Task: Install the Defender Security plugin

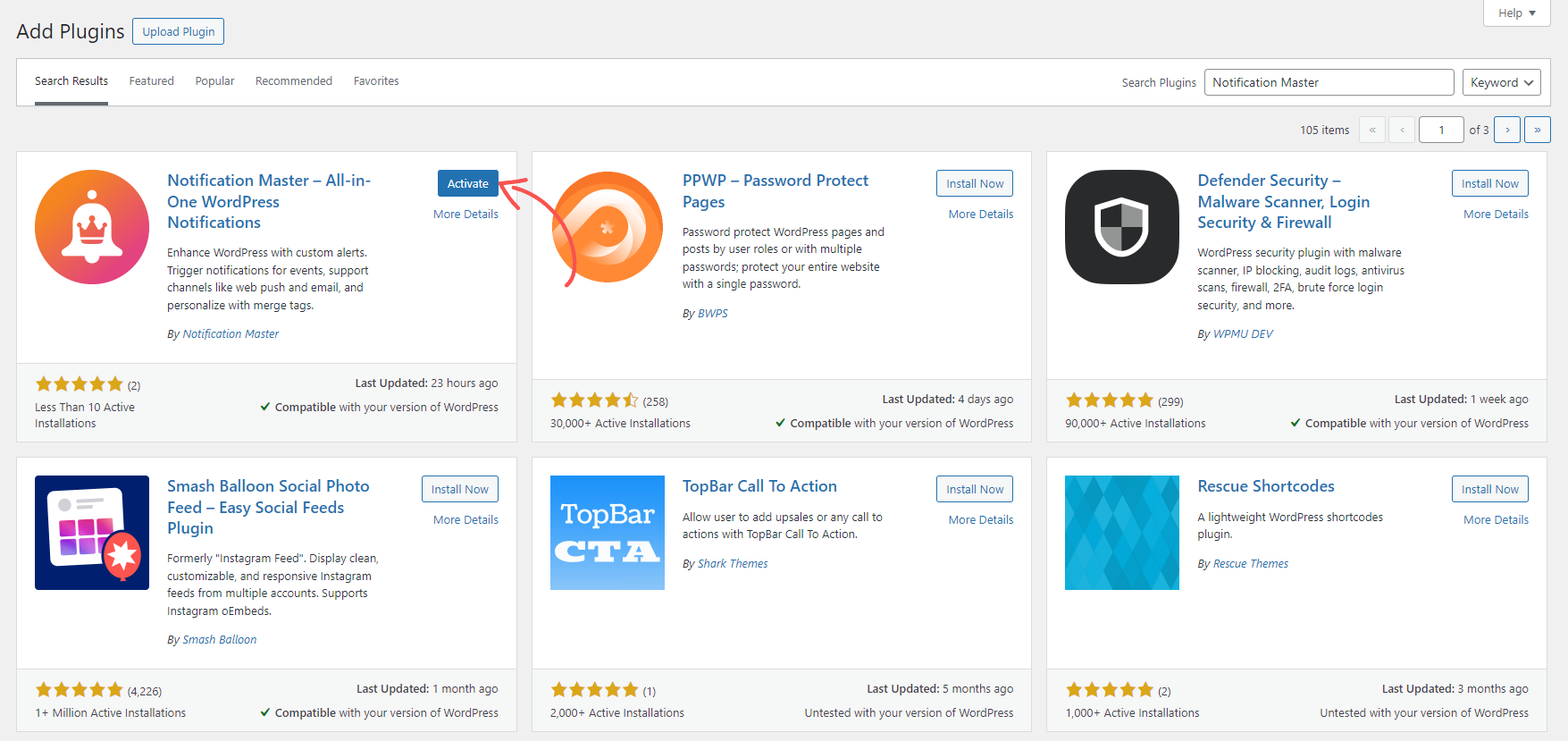Action: click(1490, 183)
